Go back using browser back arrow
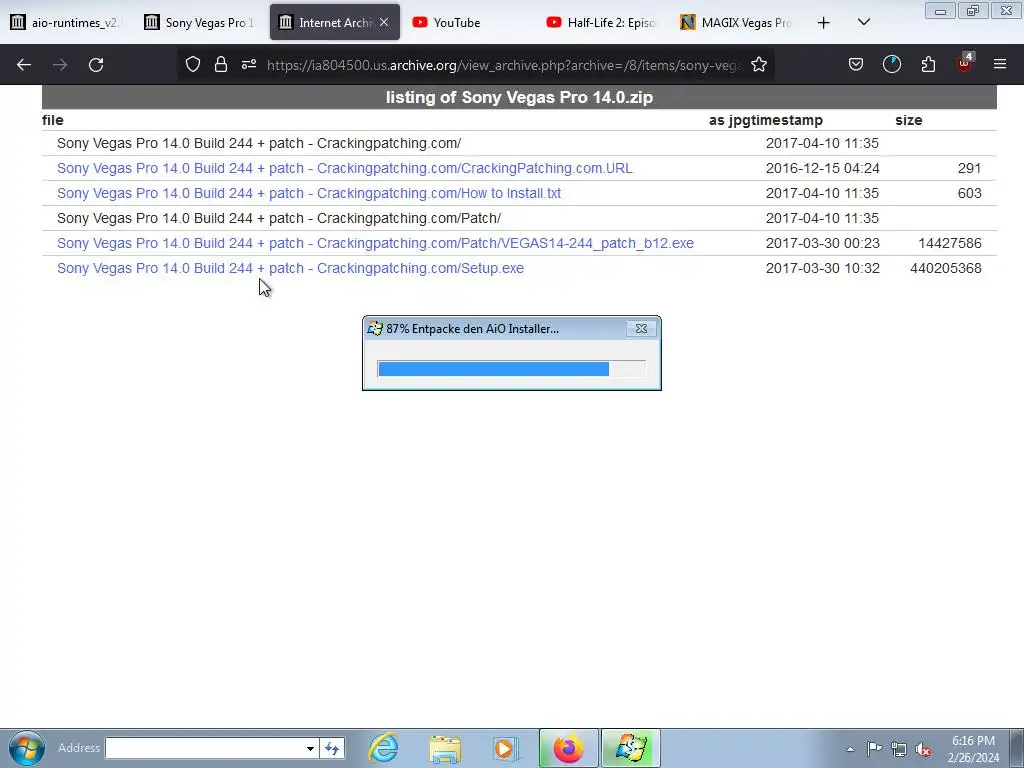Screen dimensions: 1024x768 (24, 65)
